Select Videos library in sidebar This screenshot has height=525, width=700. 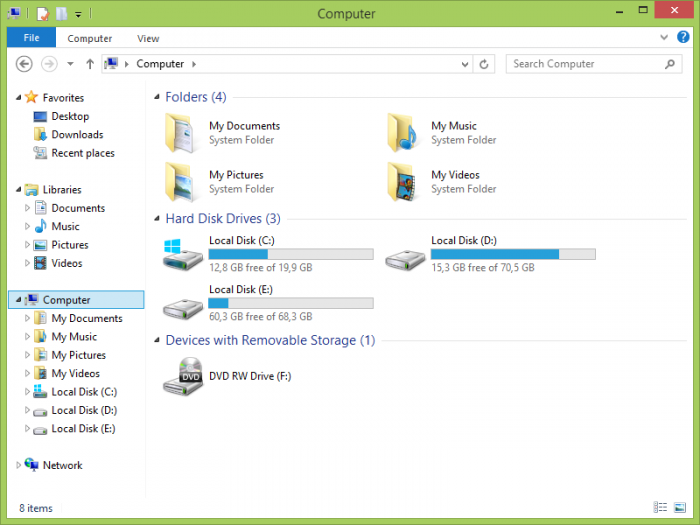tap(67, 263)
